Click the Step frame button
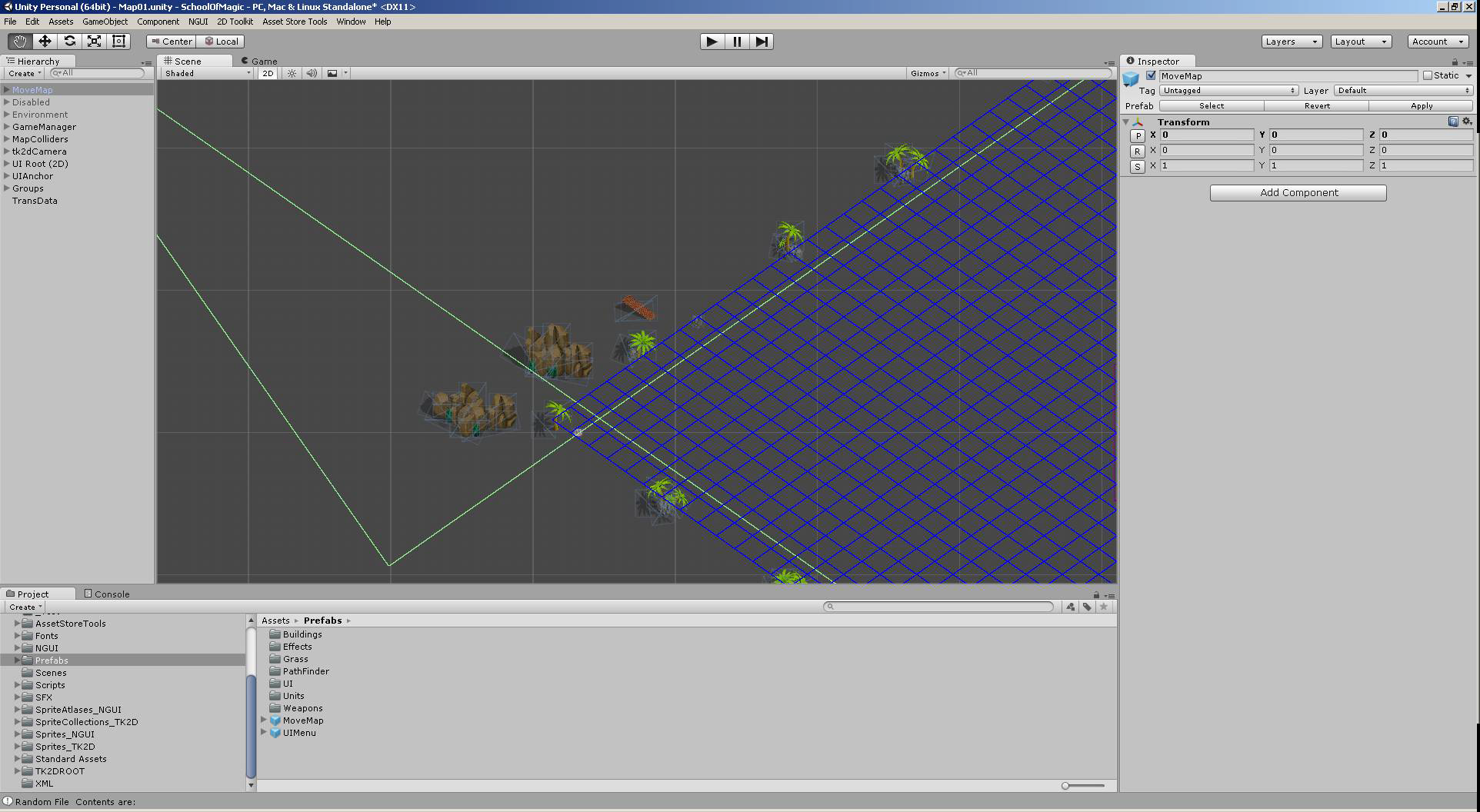The width and height of the screenshot is (1480, 812). point(761,42)
